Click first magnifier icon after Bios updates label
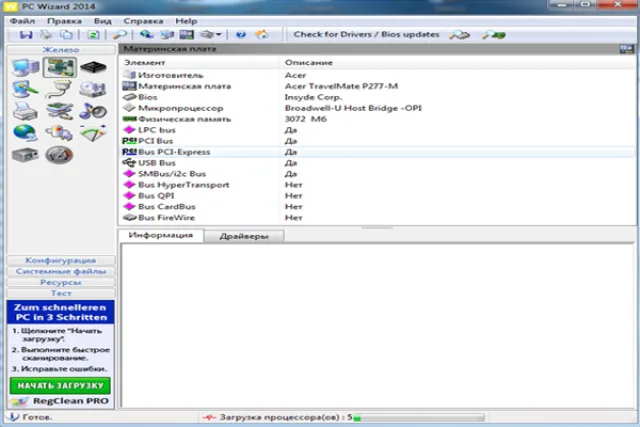Screen dimensions: 640x427 point(459,35)
